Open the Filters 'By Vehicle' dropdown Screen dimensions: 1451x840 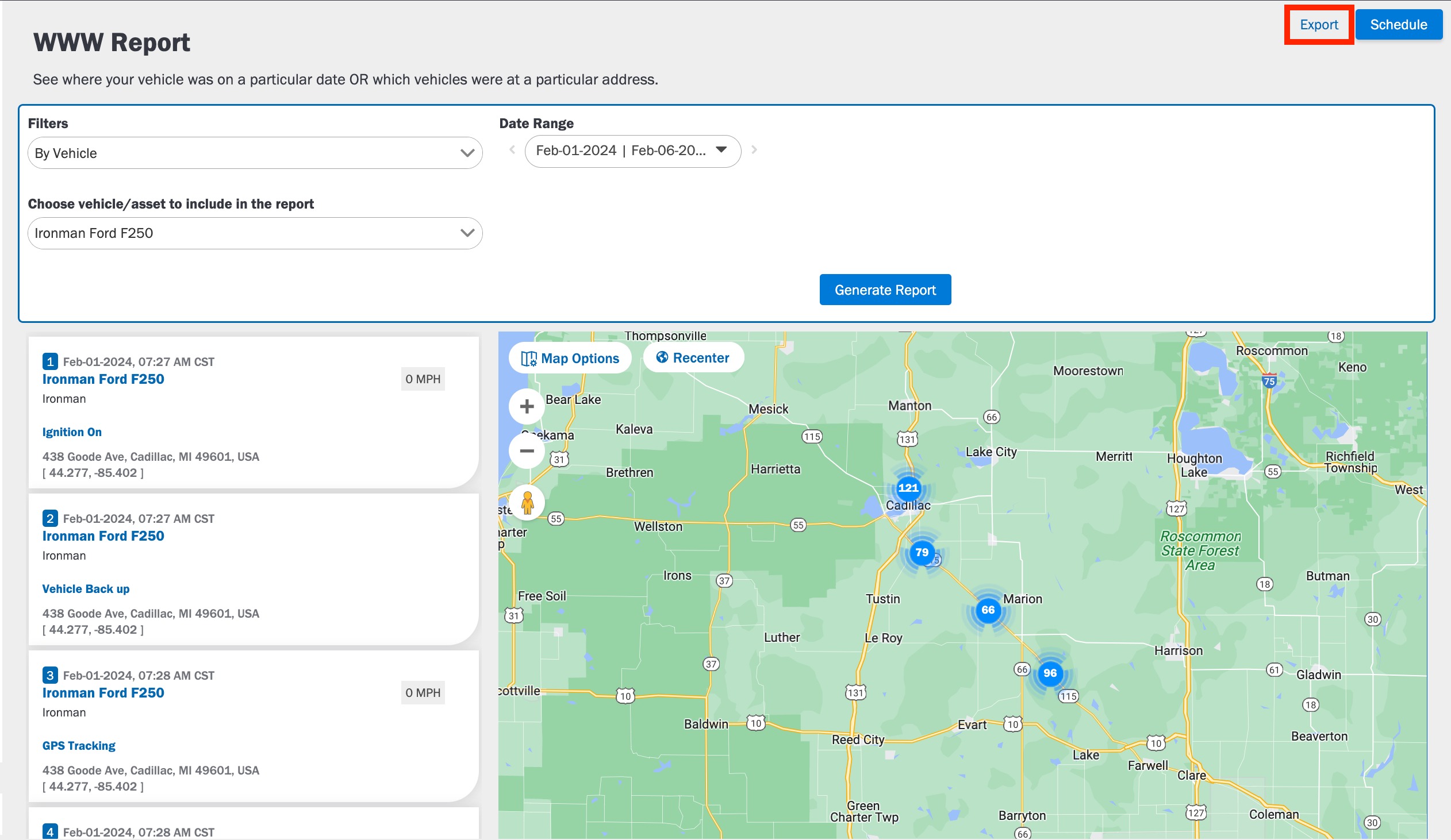point(255,153)
